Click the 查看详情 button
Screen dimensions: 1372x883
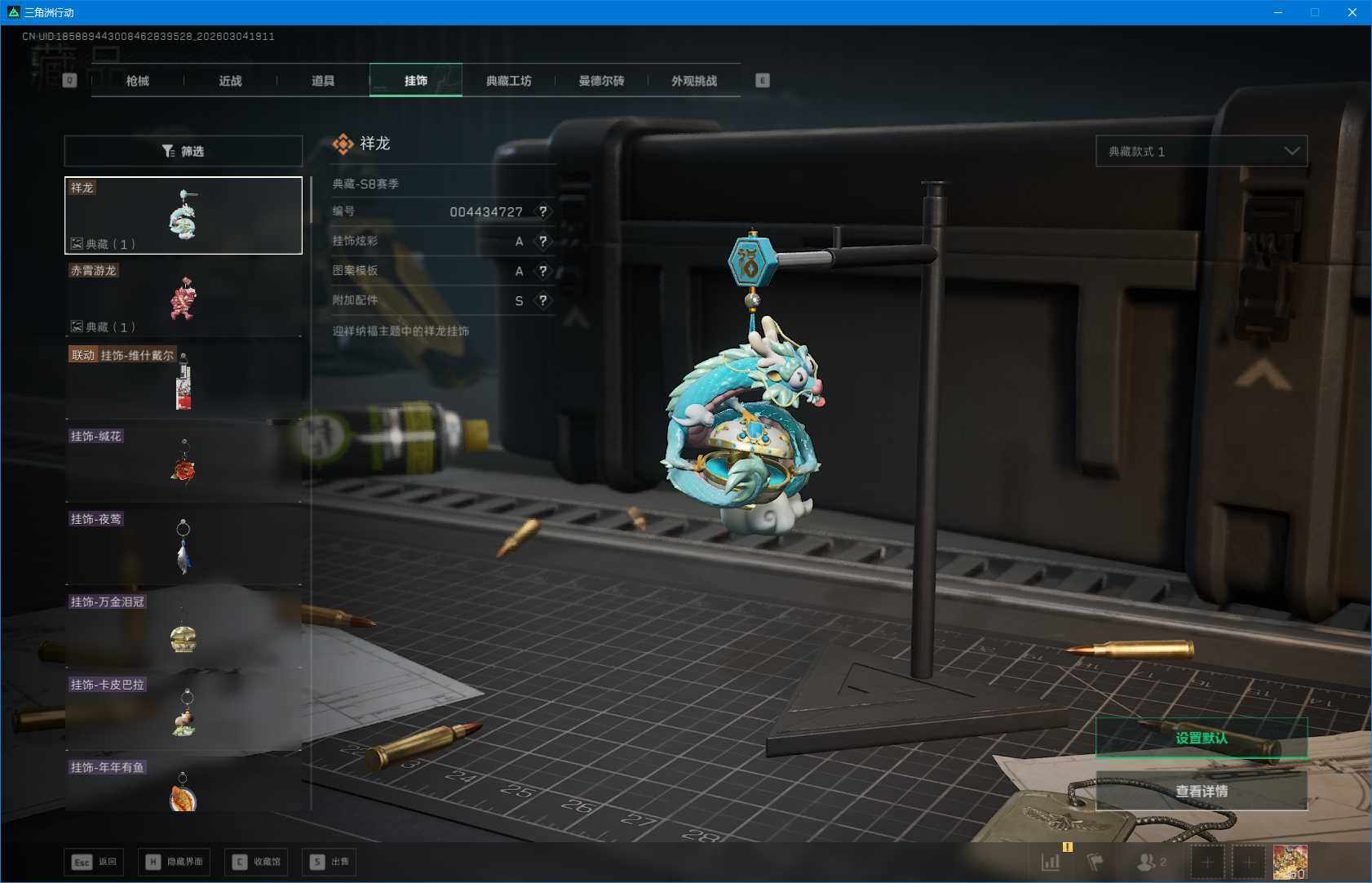pos(1201,791)
